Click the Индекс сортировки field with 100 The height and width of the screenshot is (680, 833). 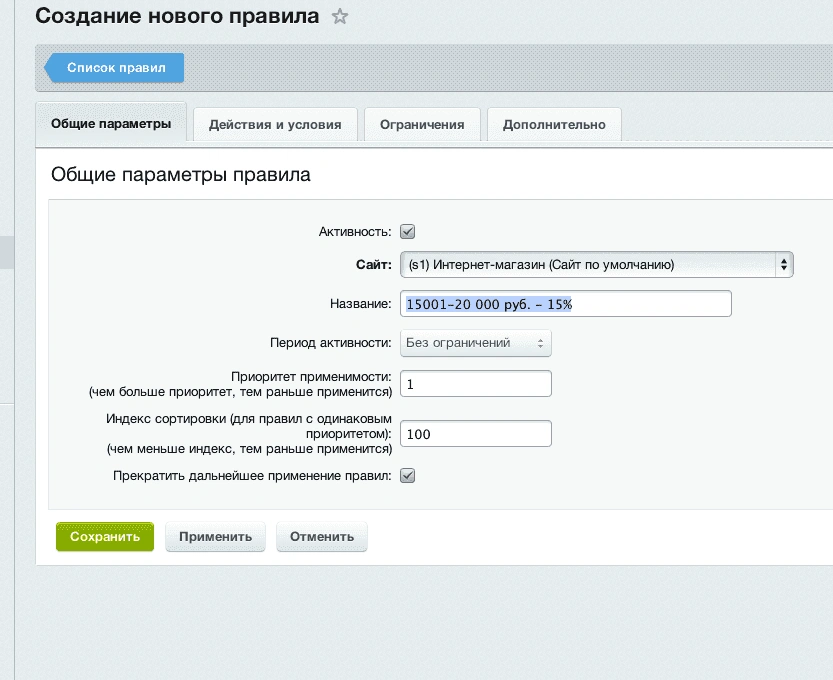pyautogui.click(x=475, y=434)
